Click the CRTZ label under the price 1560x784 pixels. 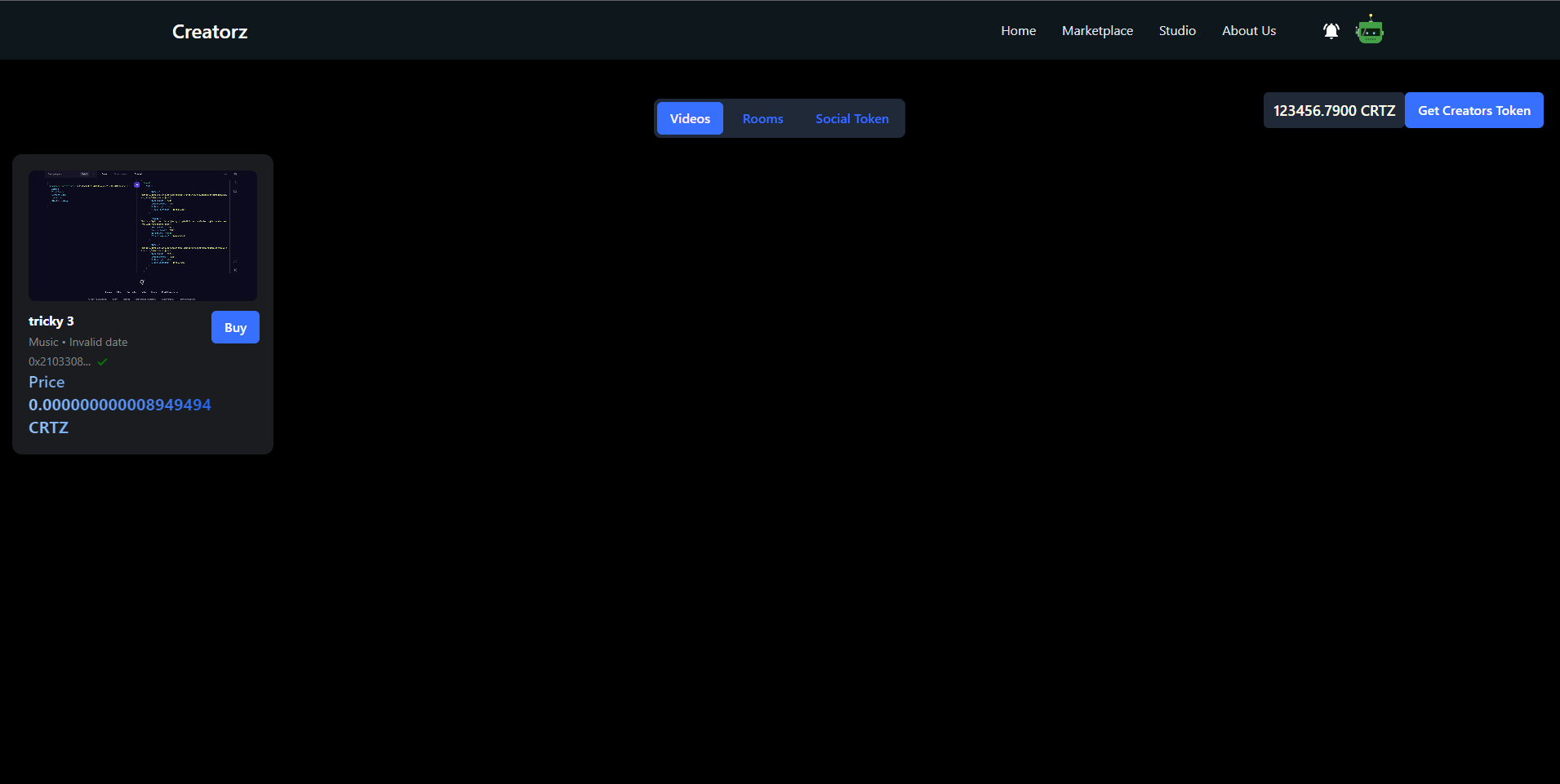coord(48,427)
